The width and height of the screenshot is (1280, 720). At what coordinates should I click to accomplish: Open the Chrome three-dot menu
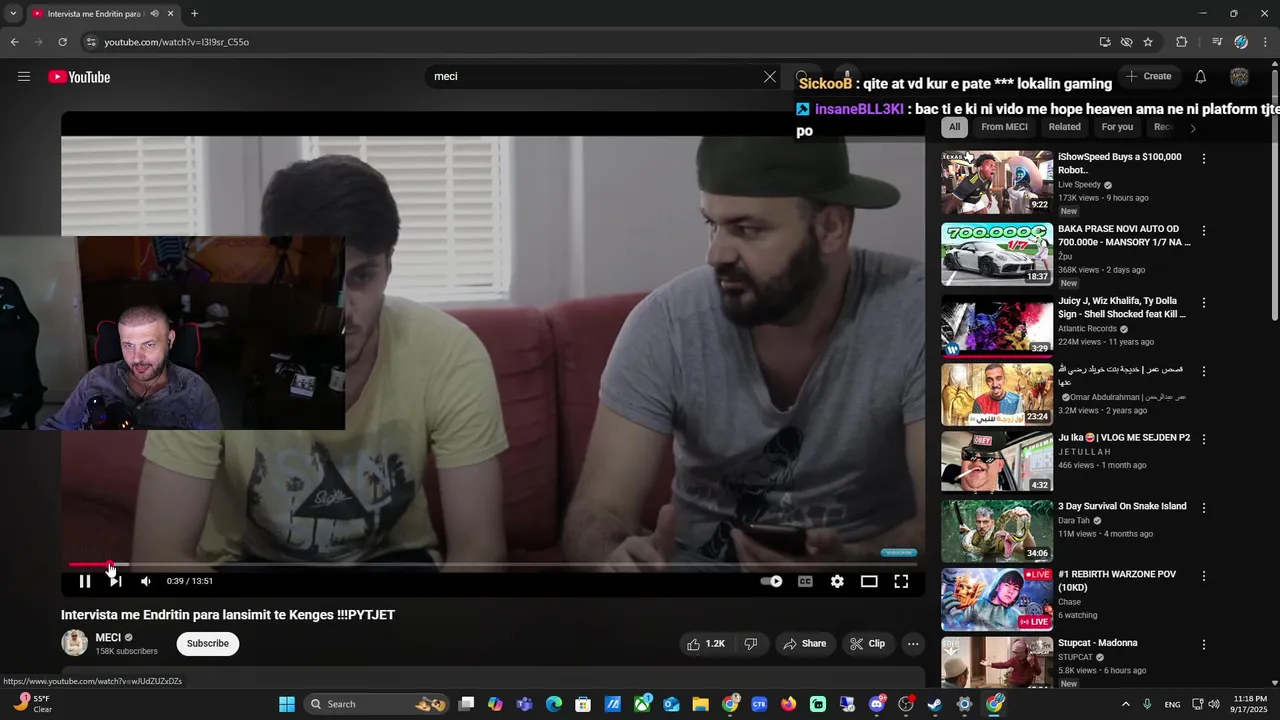click(1267, 42)
